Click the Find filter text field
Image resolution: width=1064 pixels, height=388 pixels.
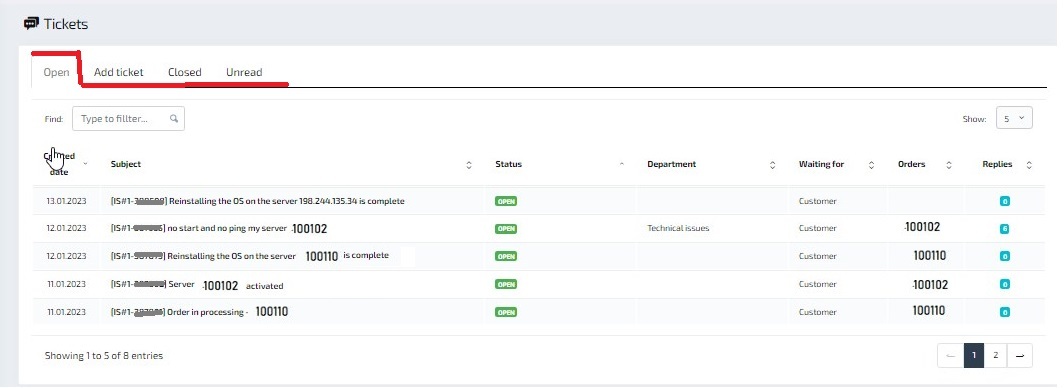[x=128, y=119]
